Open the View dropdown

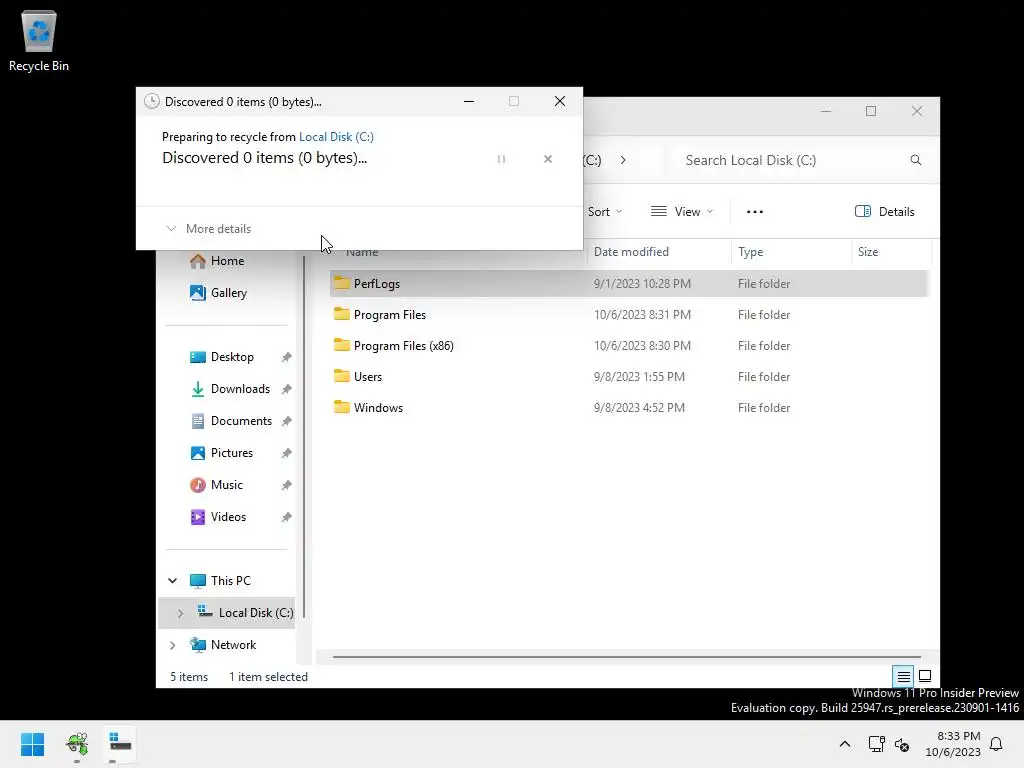[682, 212]
